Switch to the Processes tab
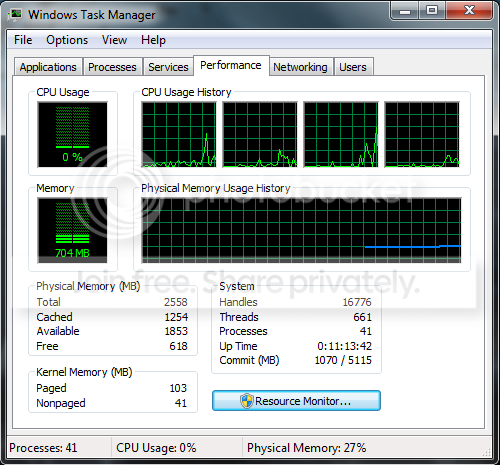 (x=112, y=67)
